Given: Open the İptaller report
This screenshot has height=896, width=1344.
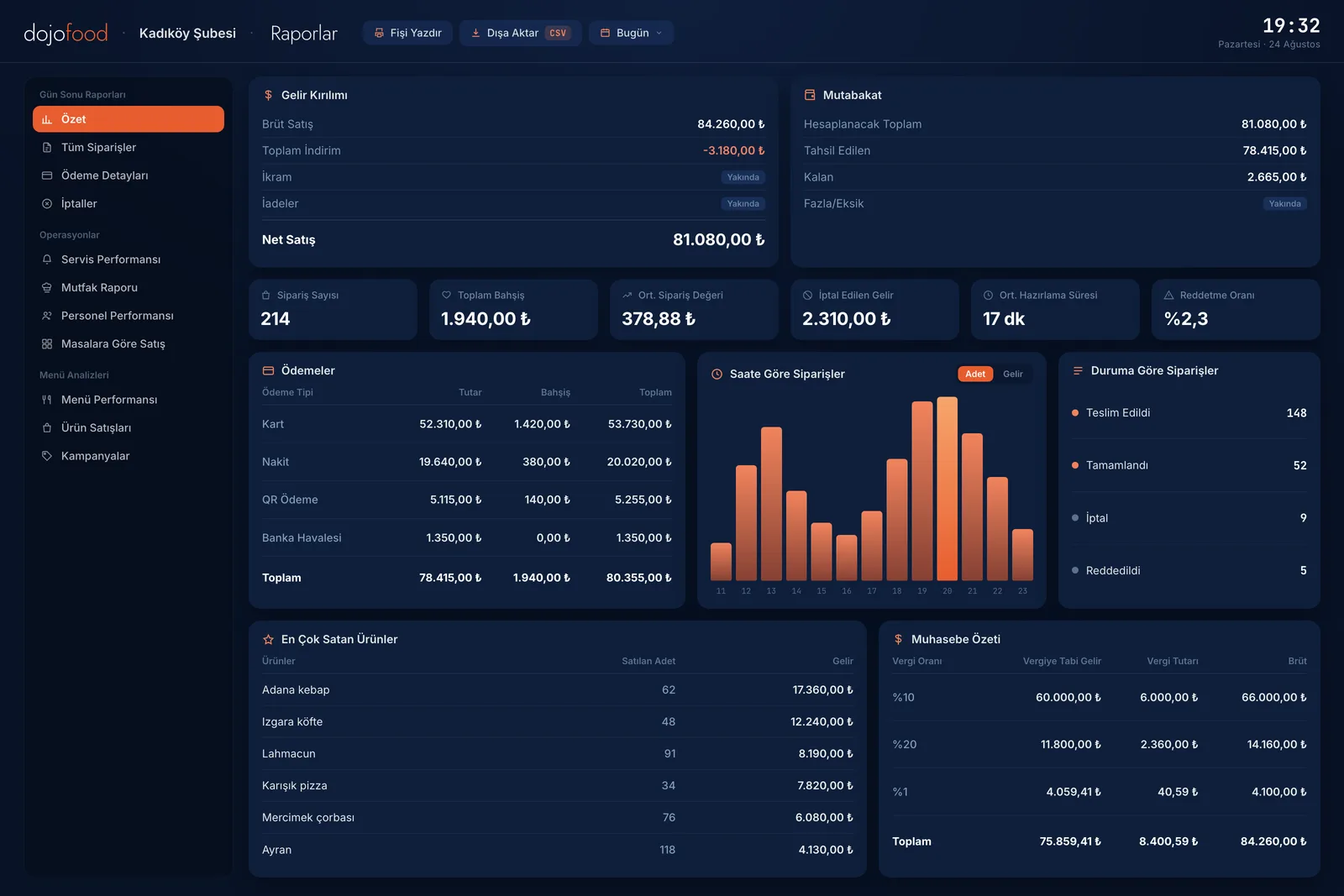Looking at the screenshot, I should 129,203.
